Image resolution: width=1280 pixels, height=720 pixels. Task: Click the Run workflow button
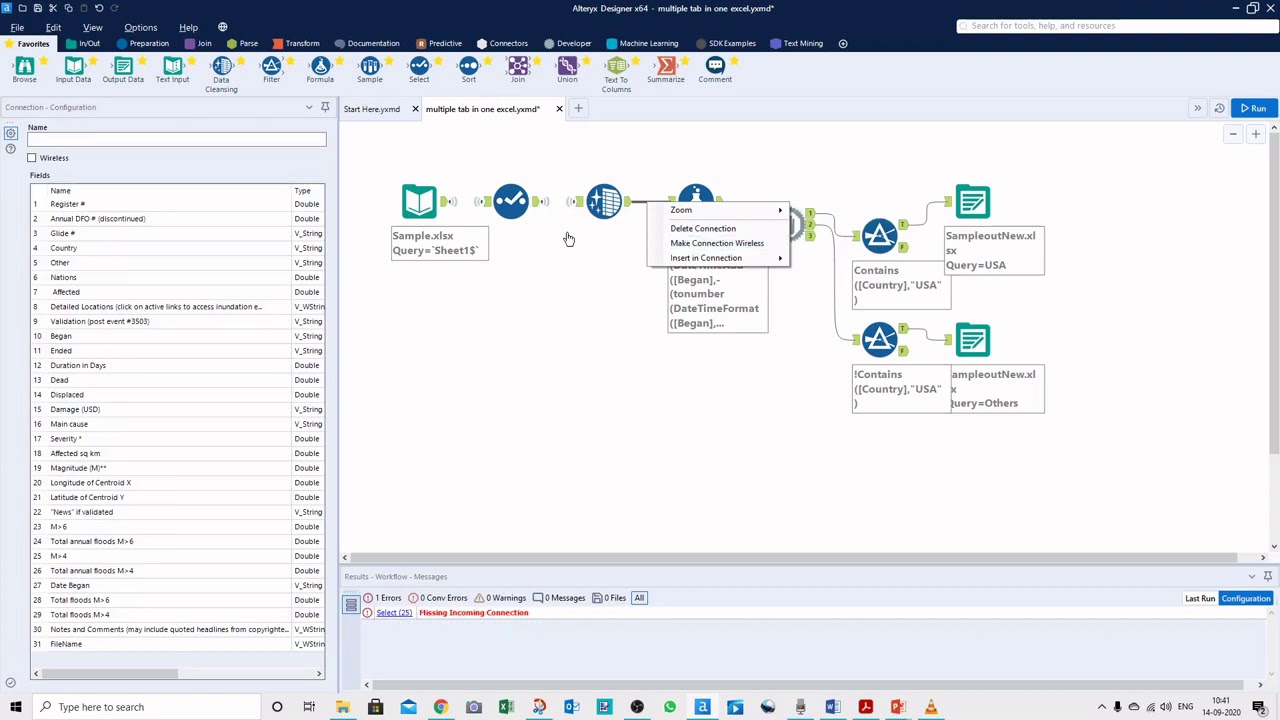(1254, 108)
